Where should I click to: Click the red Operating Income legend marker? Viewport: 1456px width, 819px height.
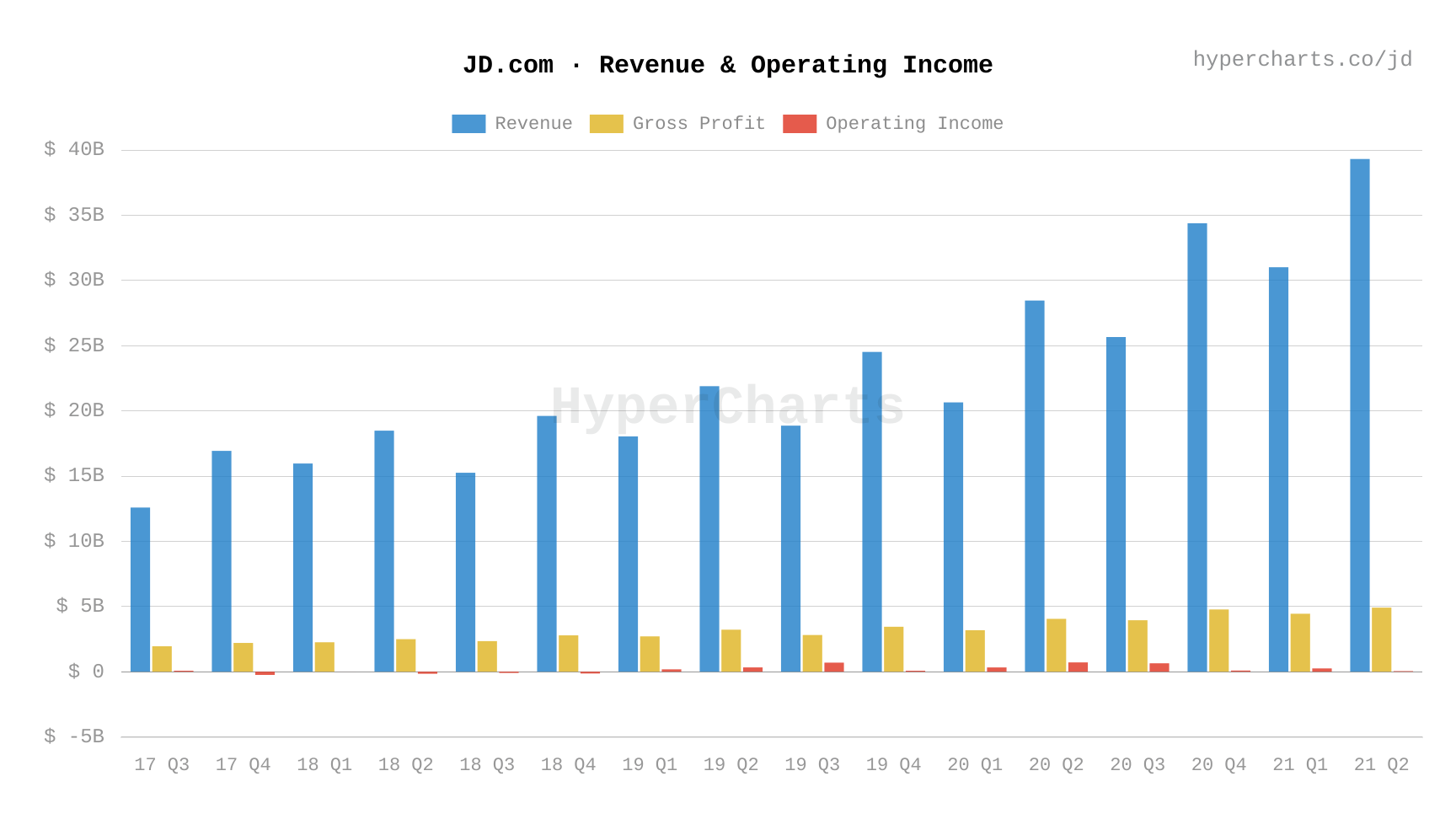pos(799,123)
